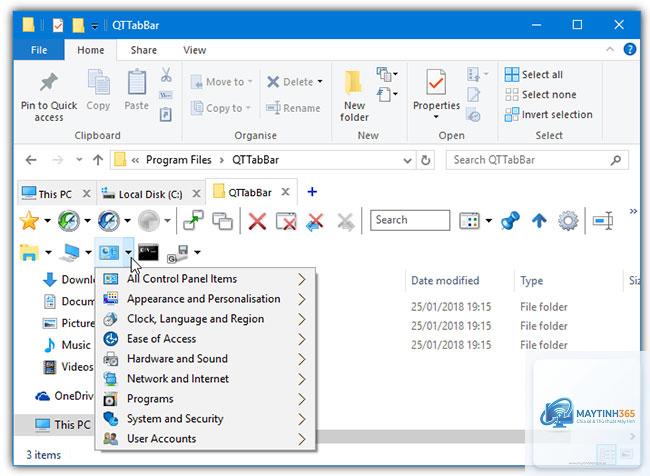Open the Delete dropdown arrow in ribbon
The image size is (650, 476).
[x=320, y=82]
